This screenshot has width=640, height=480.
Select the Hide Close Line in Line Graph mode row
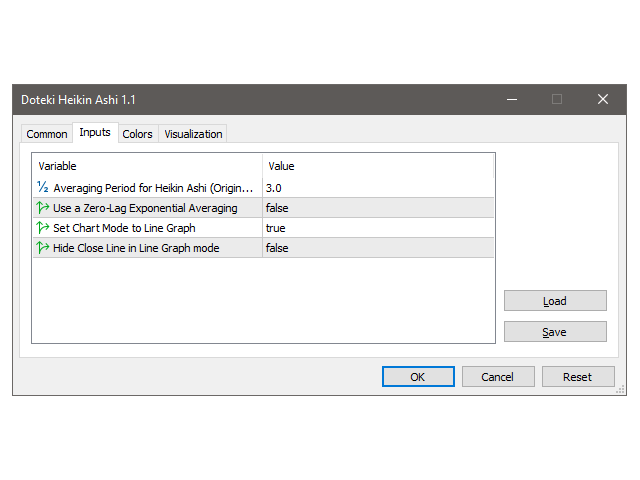(x=263, y=248)
